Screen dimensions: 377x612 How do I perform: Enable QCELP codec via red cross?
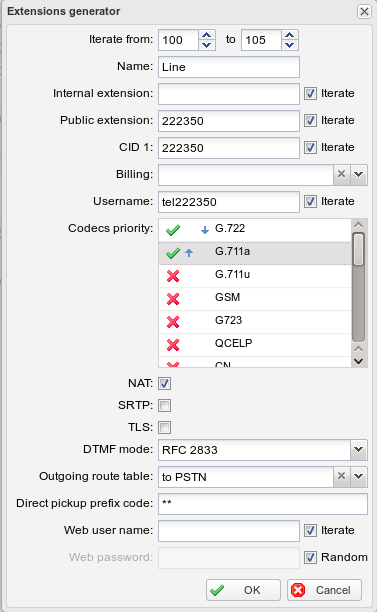pos(173,345)
